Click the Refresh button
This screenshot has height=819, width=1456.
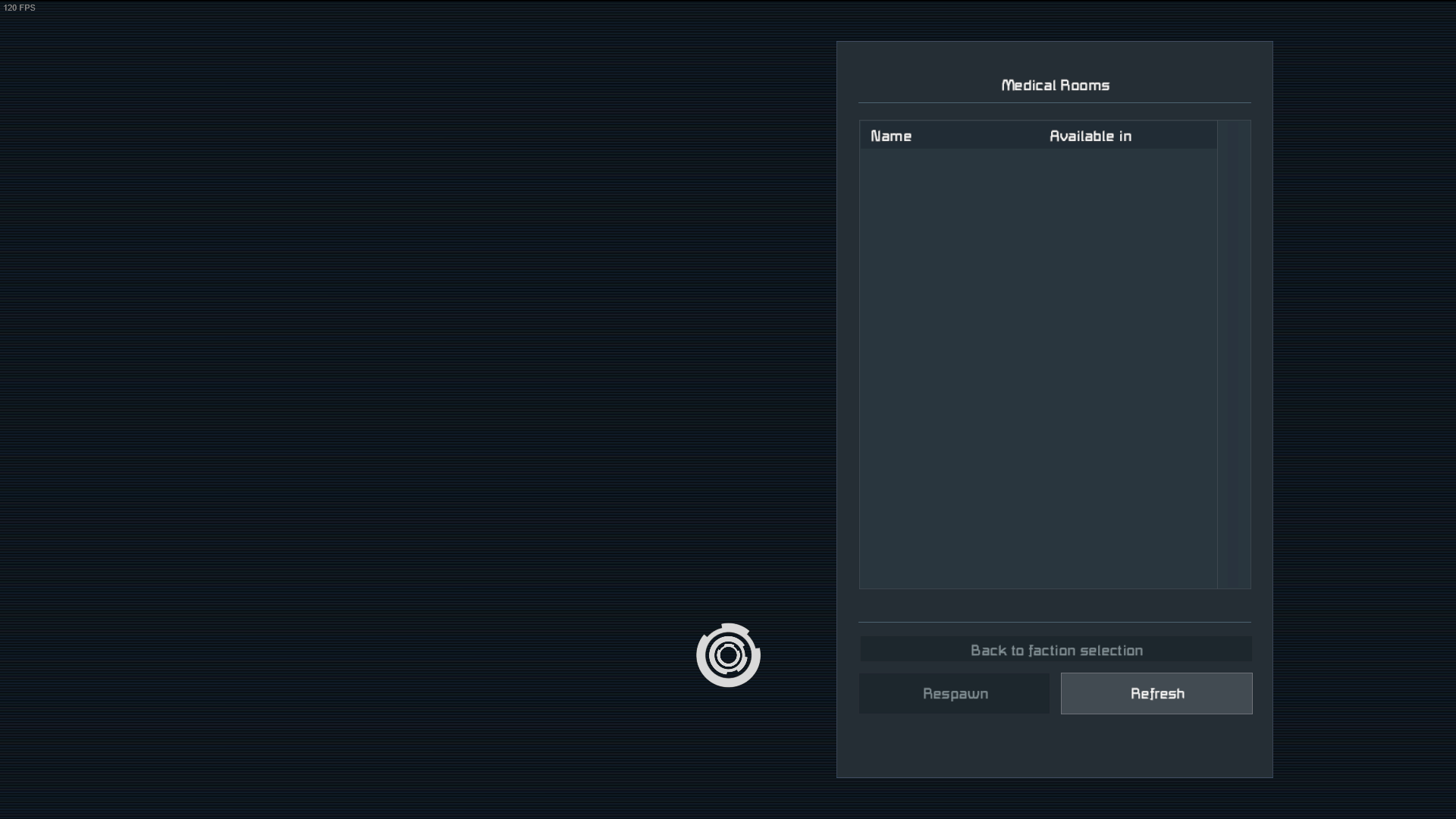click(1156, 694)
